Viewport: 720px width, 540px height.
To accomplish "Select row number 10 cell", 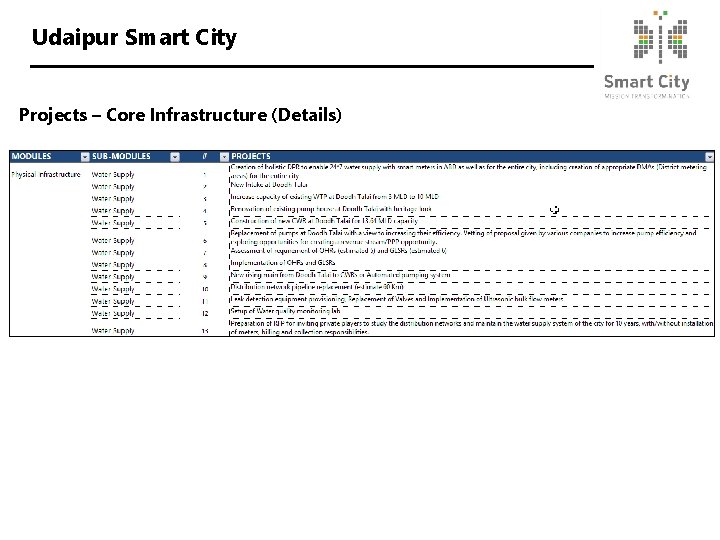I will coord(205,289).
